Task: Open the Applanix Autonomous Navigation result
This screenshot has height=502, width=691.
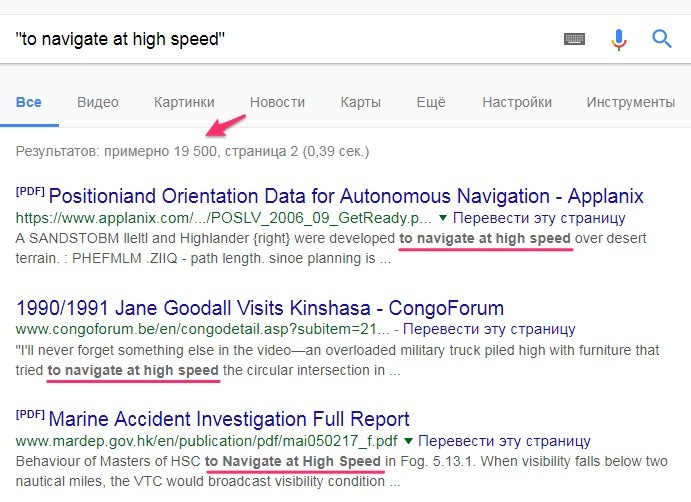Action: [x=345, y=195]
